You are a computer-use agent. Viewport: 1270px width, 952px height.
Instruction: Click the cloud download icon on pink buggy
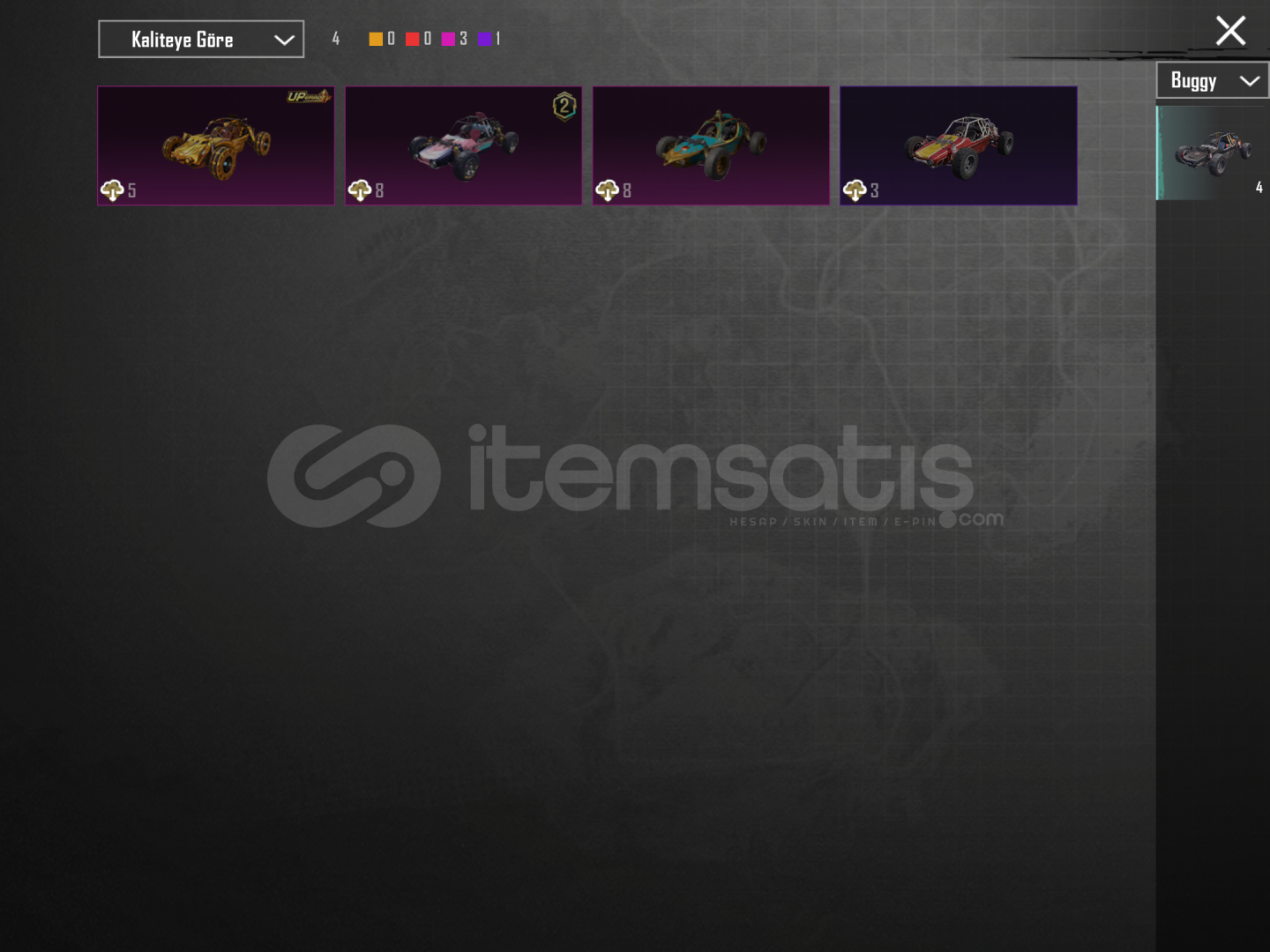360,190
